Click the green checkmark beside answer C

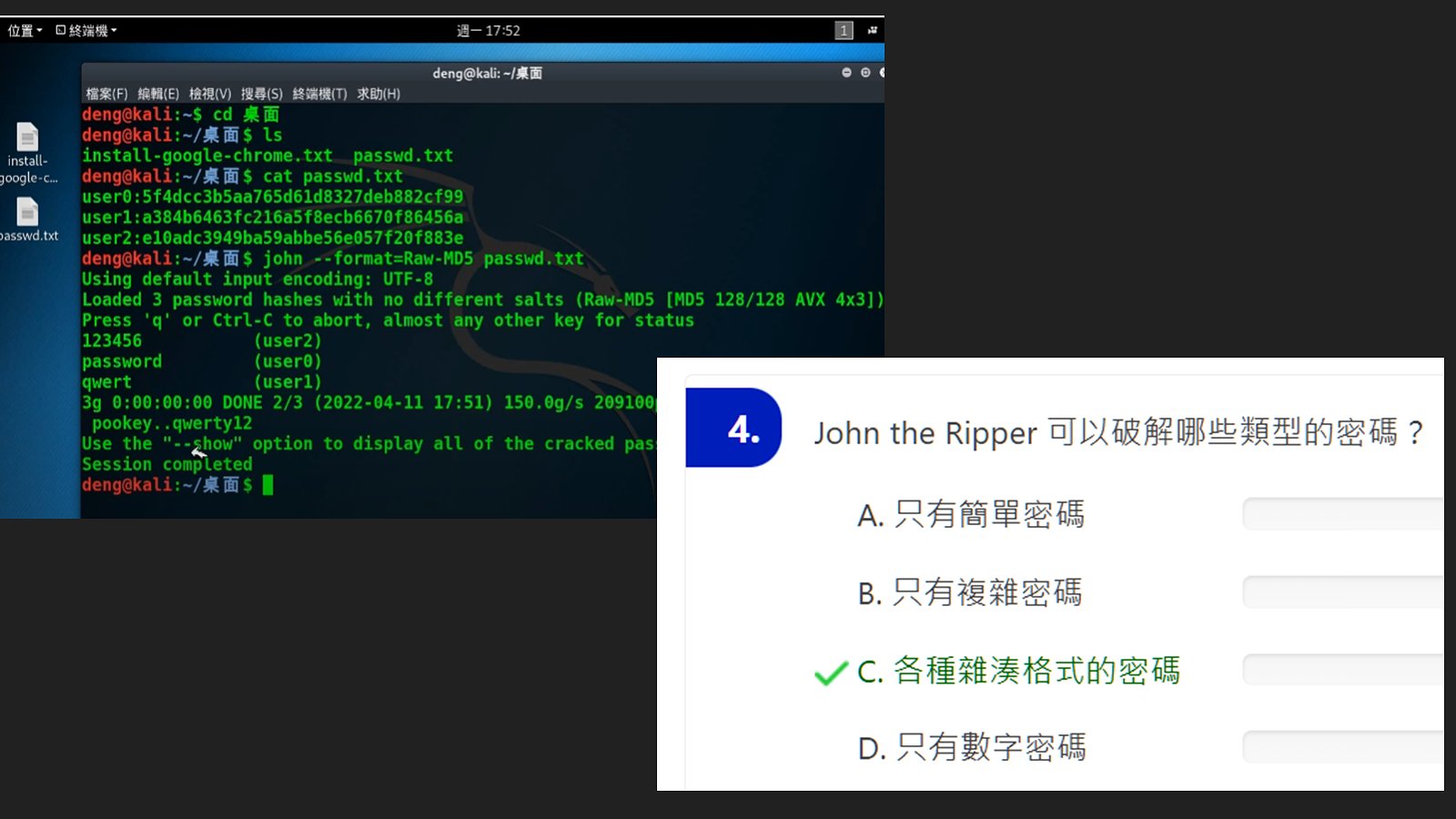click(830, 673)
